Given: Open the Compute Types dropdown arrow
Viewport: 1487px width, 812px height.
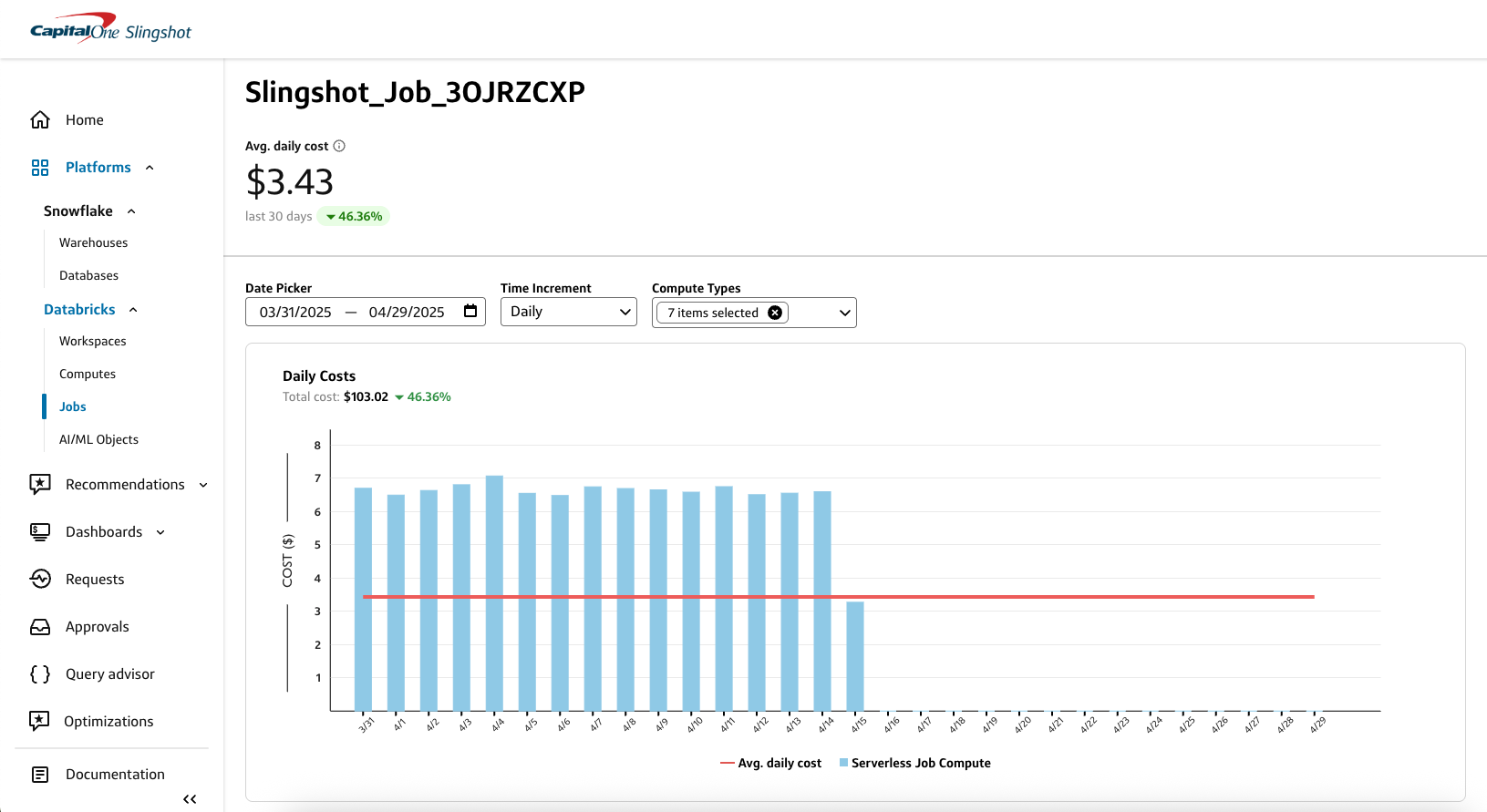Looking at the screenshot, I should click(x=845, y=313).
